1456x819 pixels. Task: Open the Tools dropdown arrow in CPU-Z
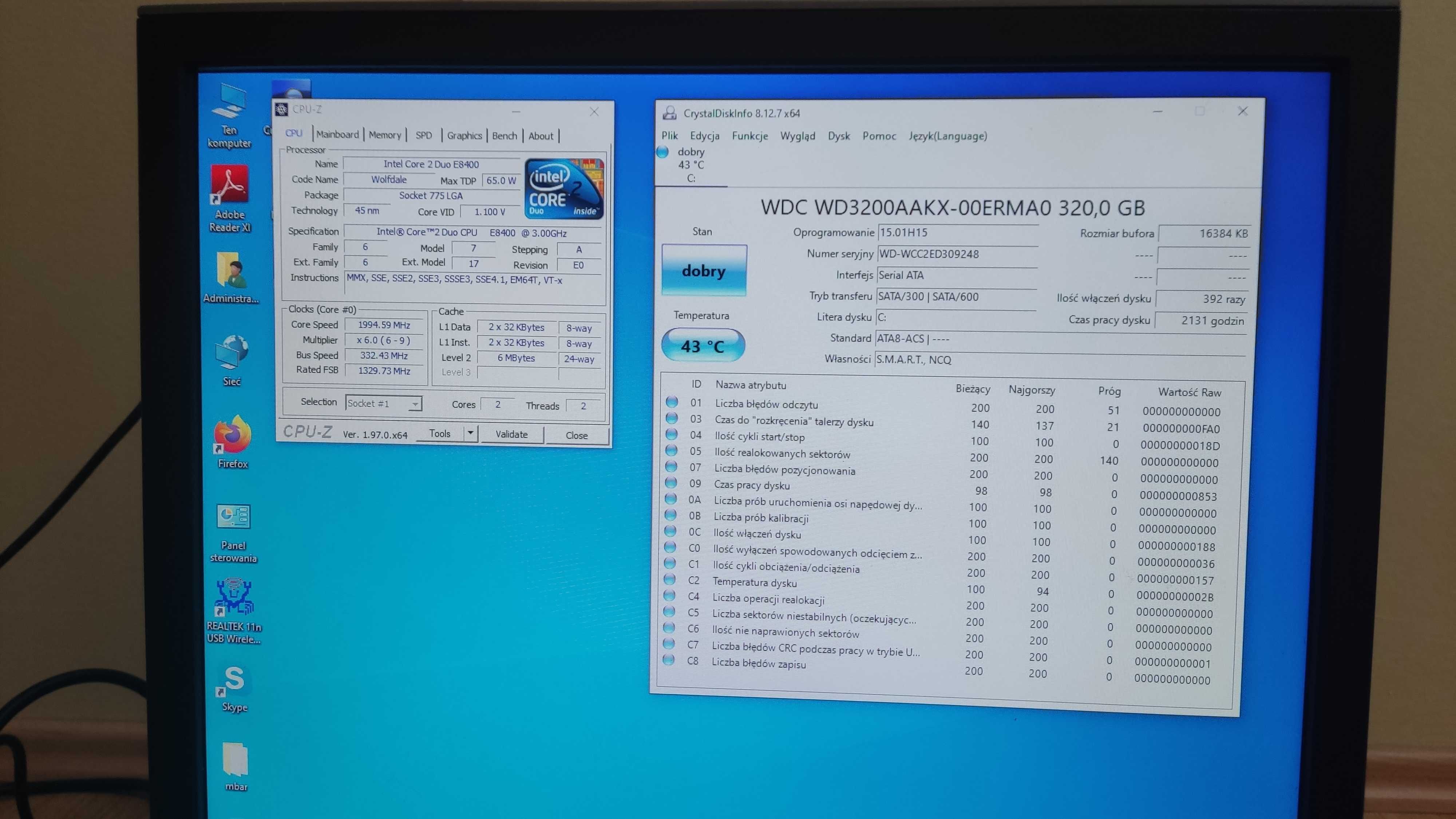coord(470,433)
